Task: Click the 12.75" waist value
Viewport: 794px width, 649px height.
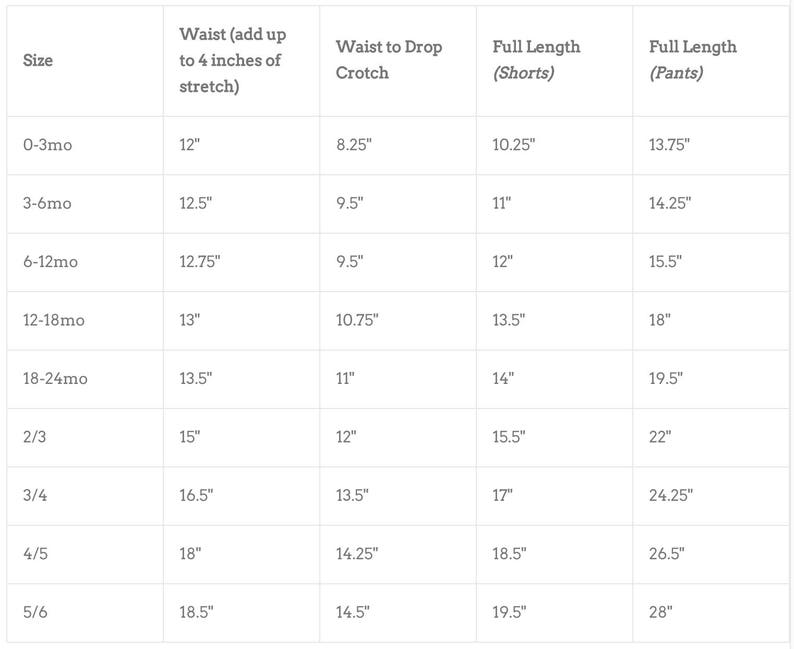Action: point(200,261)
